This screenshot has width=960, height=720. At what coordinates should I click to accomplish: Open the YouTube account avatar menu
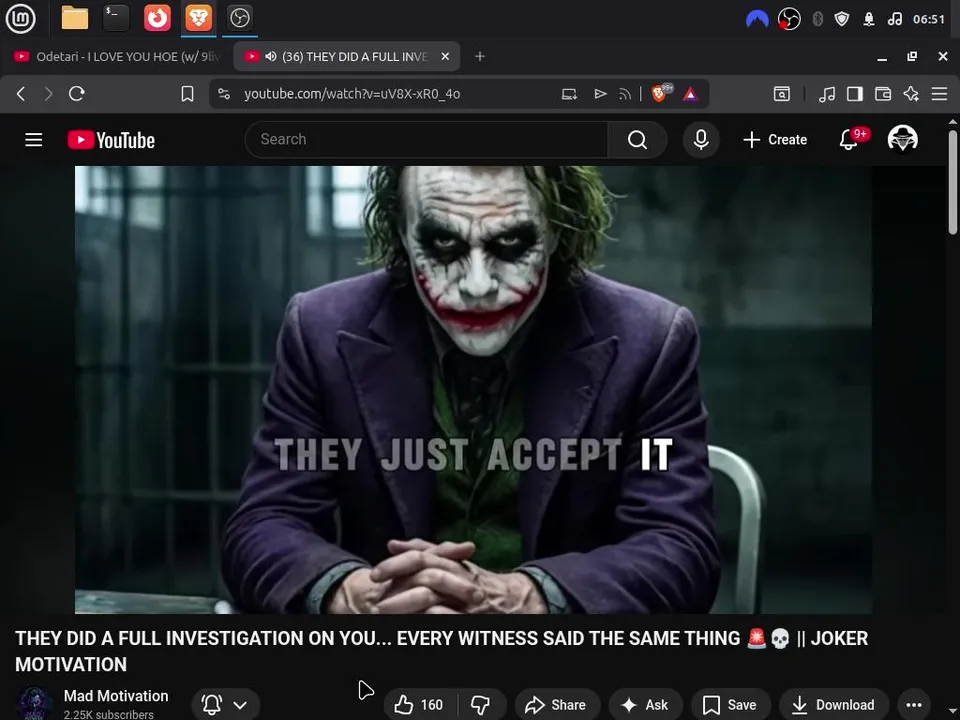coord(902,139)
